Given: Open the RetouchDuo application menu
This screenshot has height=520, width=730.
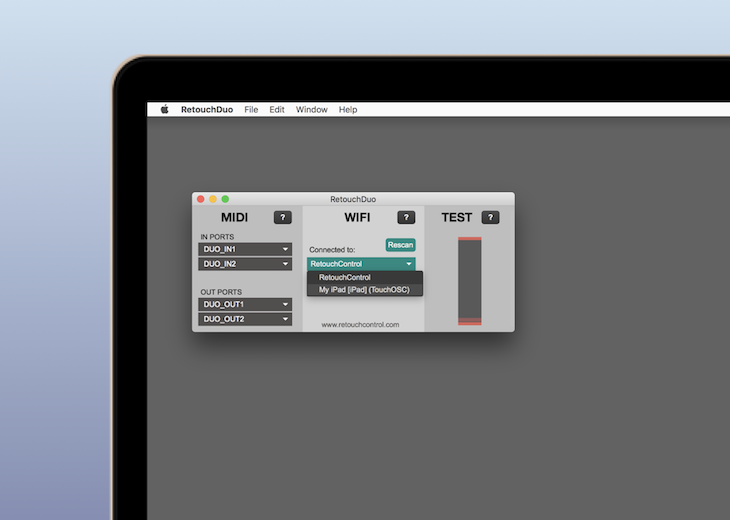Looking at the screenshot, I should pos(207,109).
